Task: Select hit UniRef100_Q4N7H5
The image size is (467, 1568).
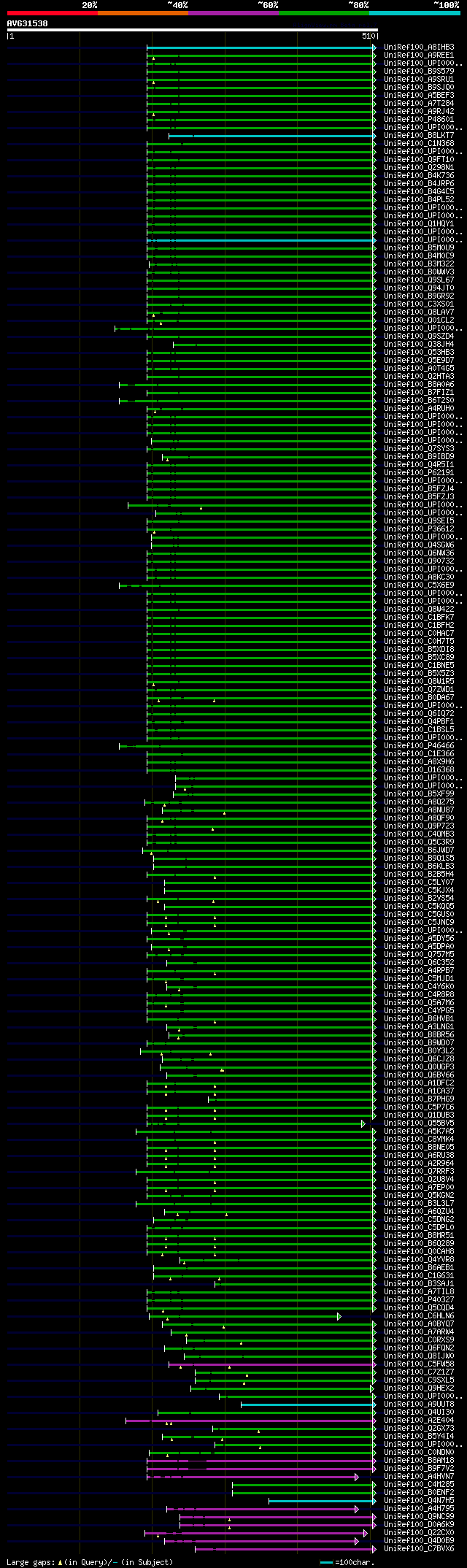Action: coord(419,1501)
